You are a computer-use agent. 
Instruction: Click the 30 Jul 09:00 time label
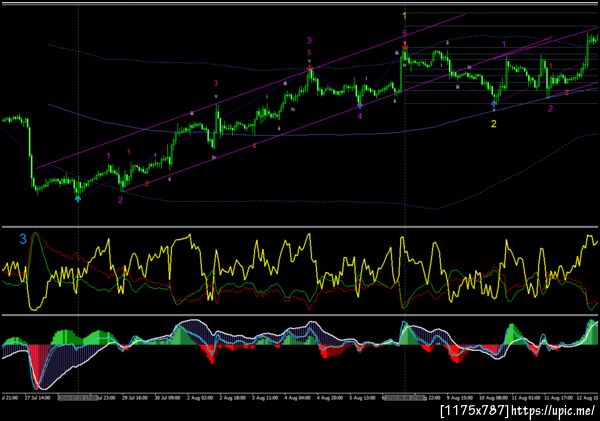pos(167,398)
